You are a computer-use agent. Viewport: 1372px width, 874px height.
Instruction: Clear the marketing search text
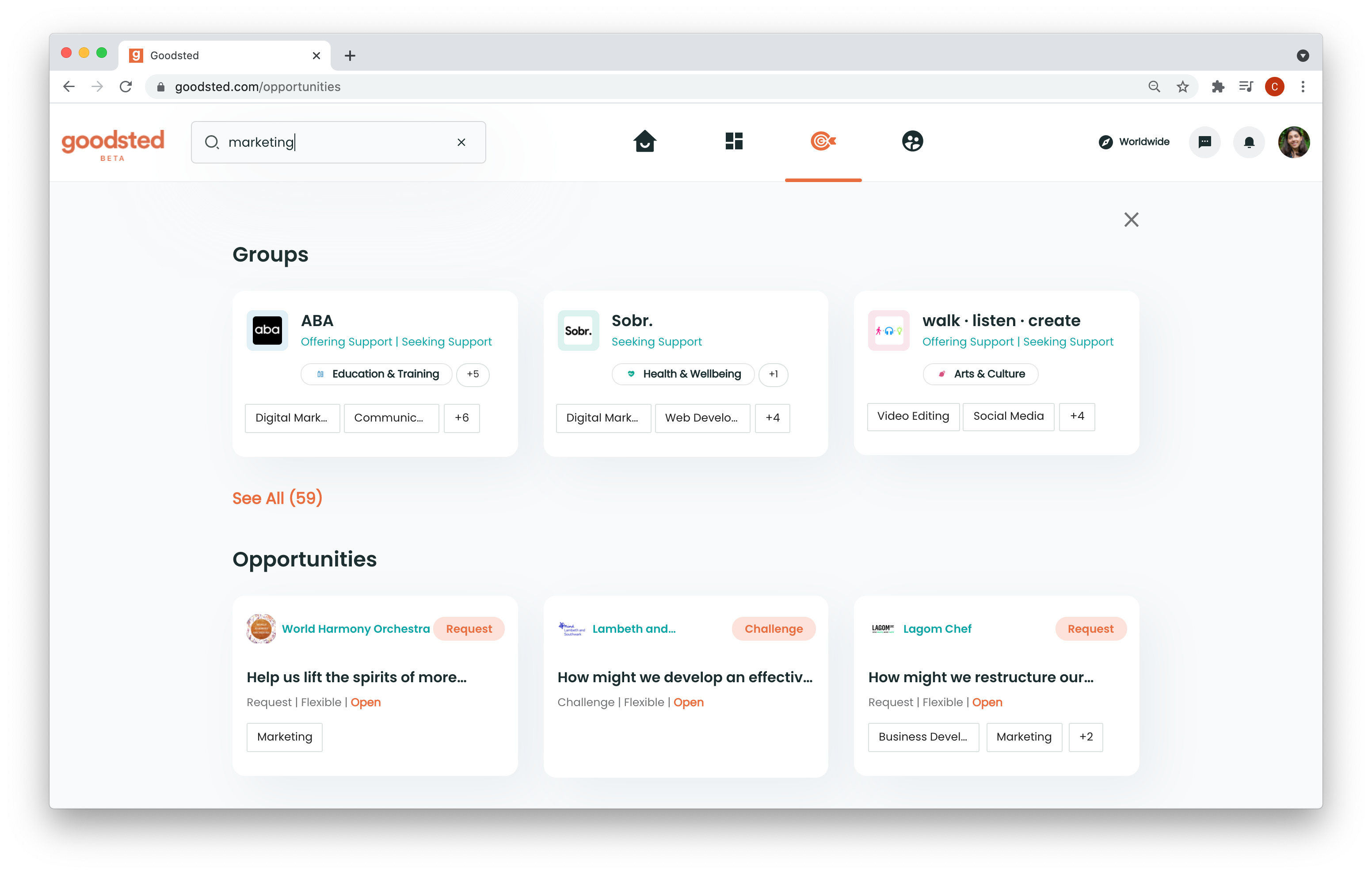tap(461, 142)
